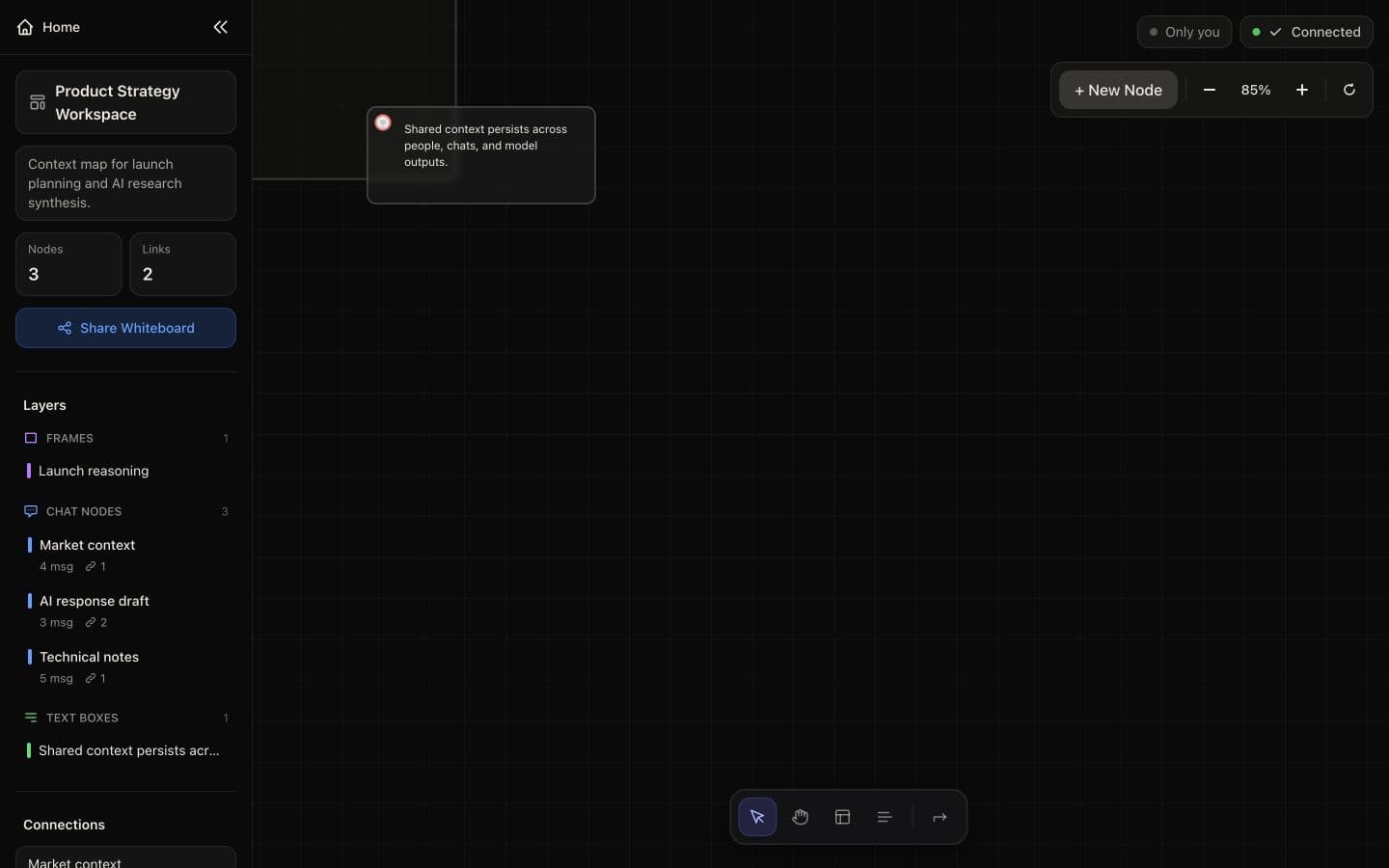The image size is (1389, 868).
Task: Create a node with + New Node
Action: 1118,90
